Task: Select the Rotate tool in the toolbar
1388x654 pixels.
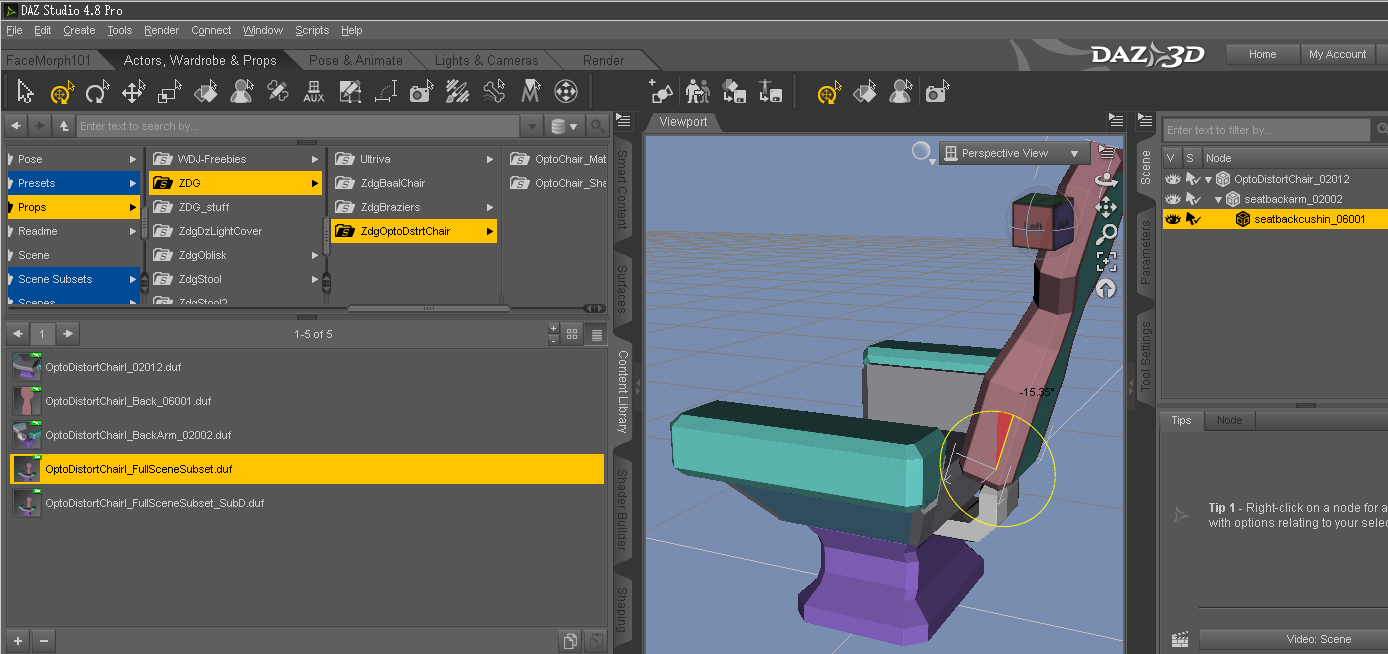Action: click(x=97, y=93)
